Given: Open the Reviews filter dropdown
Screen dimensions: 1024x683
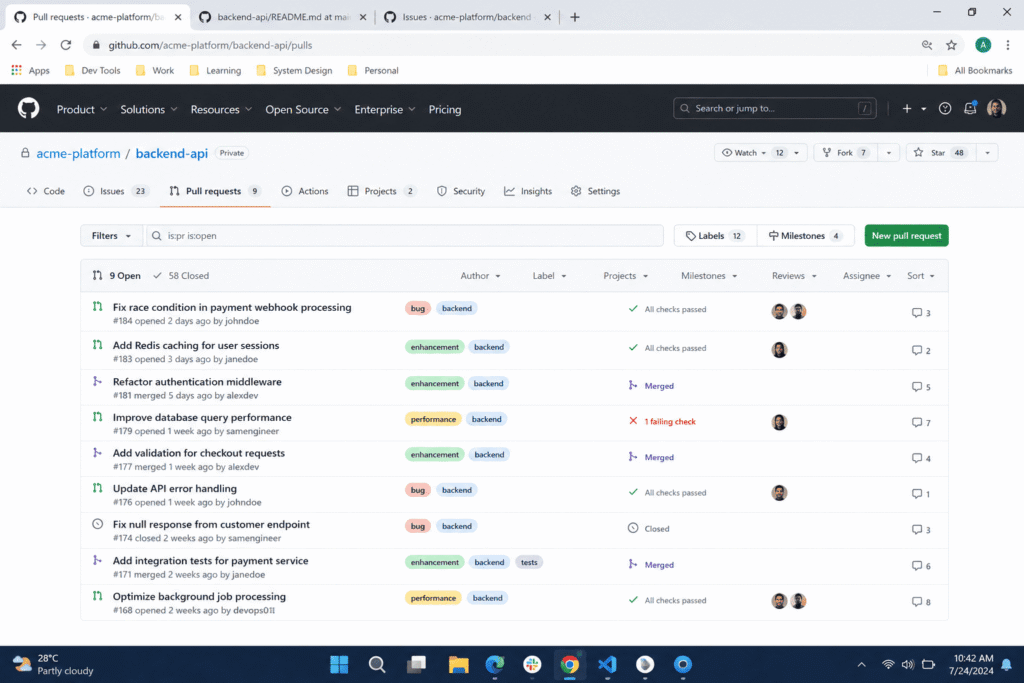Looking at the screenshot, I should point(794,276).
